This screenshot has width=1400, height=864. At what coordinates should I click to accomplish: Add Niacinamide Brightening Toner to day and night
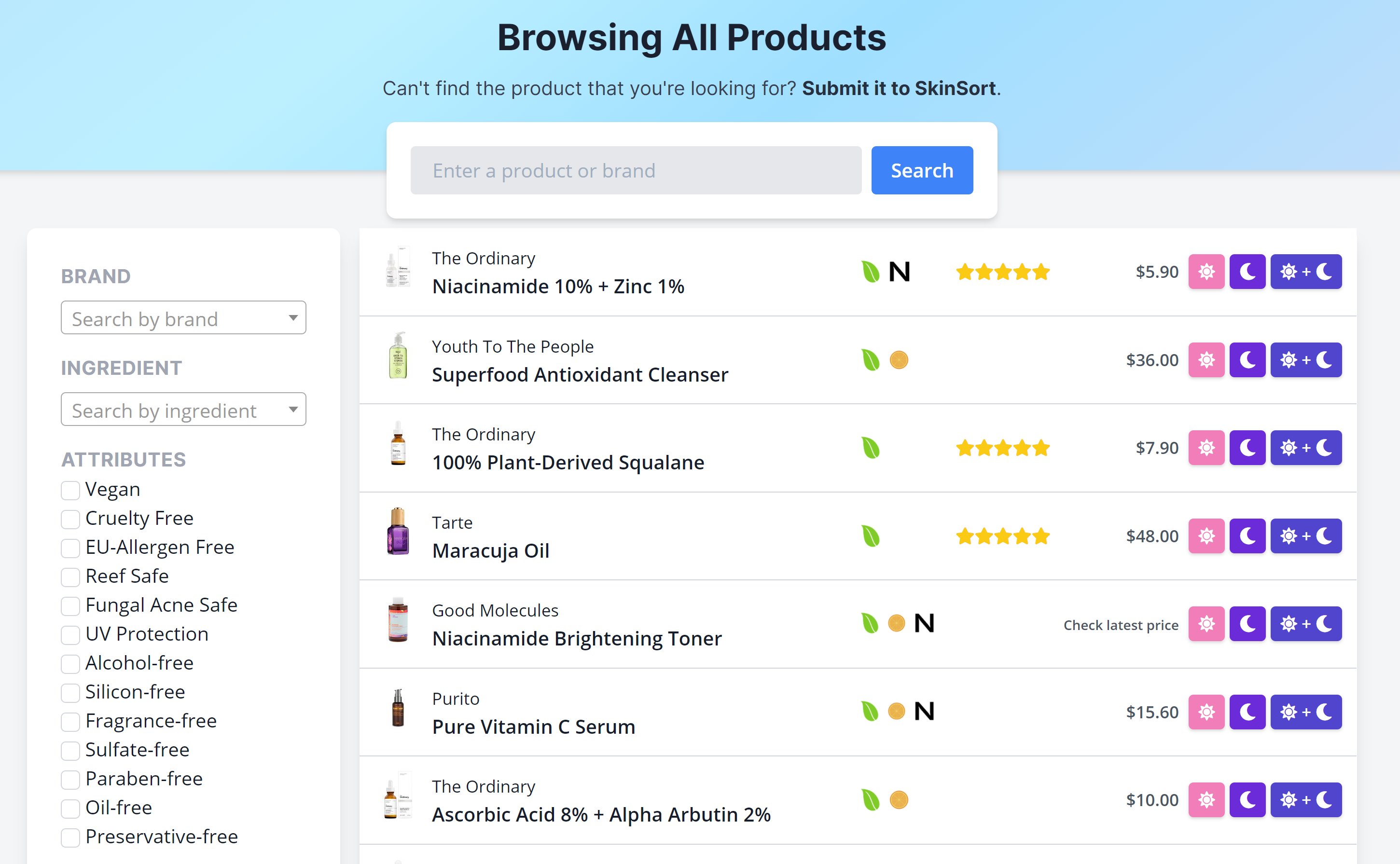tap(1306, 624)
